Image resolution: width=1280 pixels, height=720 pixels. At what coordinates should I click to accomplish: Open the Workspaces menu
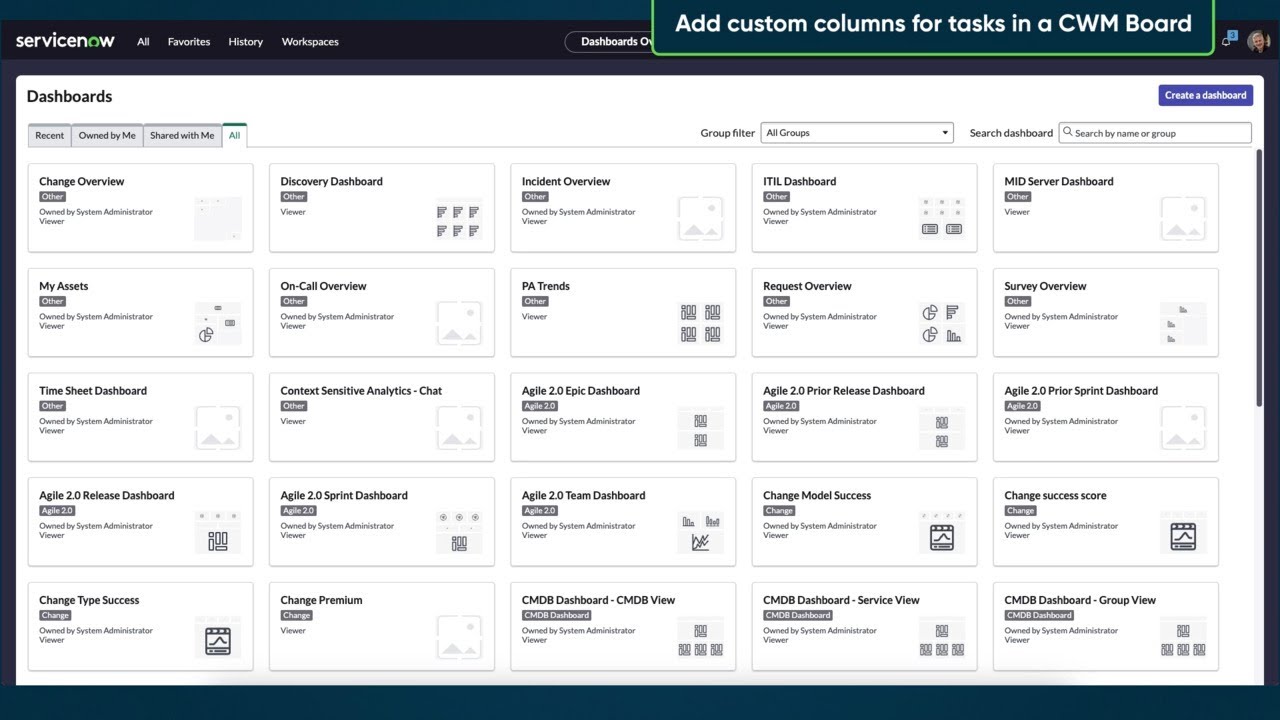[x=310, y=41]
